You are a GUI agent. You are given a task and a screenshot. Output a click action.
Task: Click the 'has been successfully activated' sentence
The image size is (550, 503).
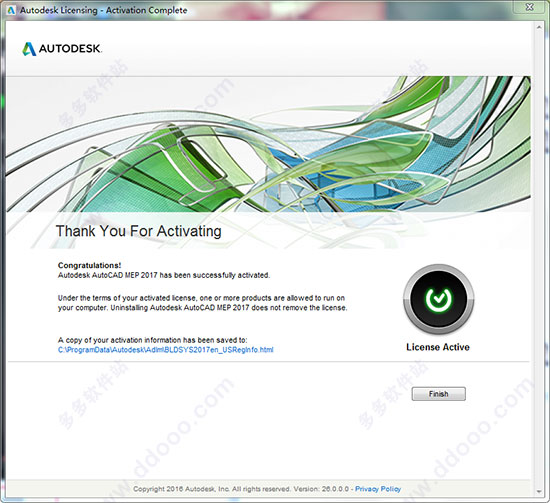click(x=164, y=275)
